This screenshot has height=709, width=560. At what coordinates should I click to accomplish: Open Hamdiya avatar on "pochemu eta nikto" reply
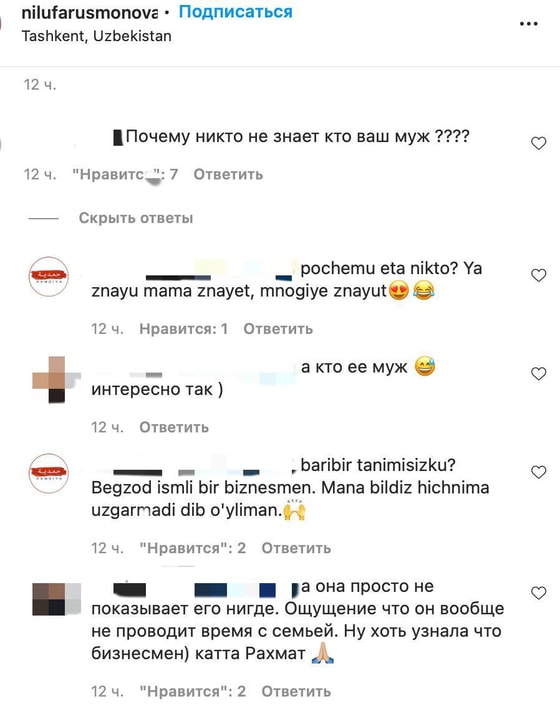coord(48,276)
